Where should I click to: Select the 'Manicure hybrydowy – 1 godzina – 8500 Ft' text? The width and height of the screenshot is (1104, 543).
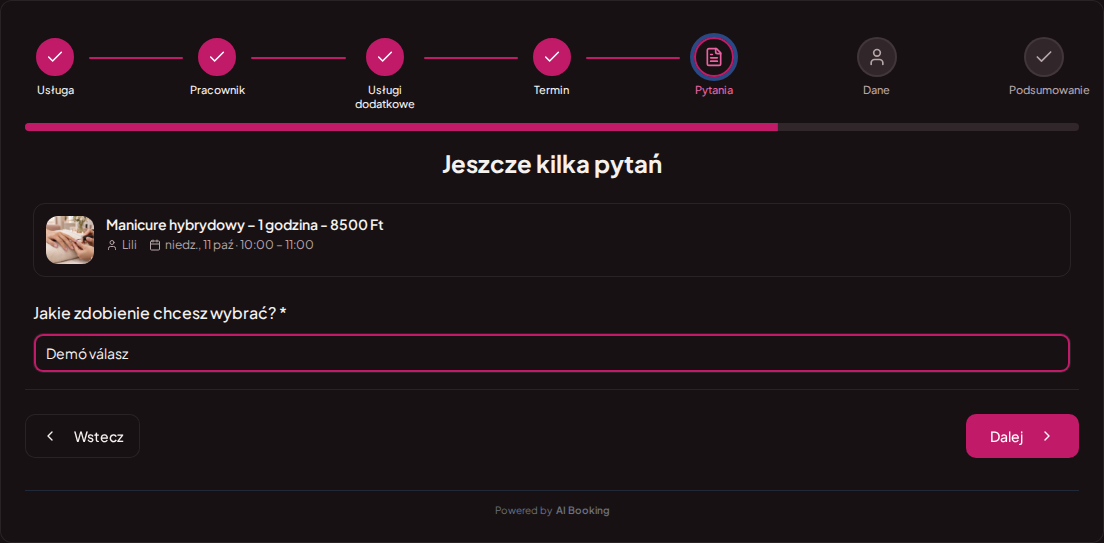point(244,225)
